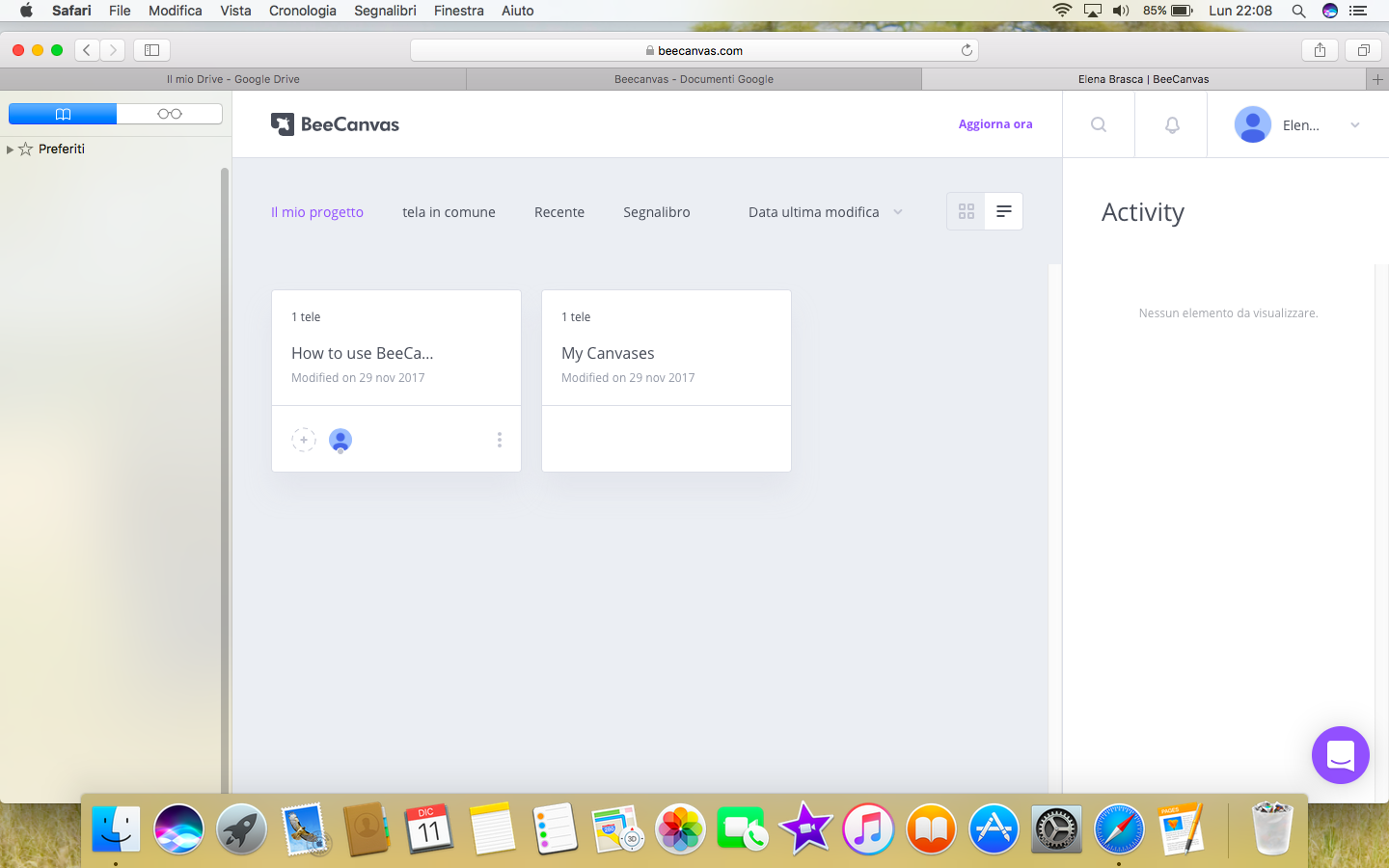Click the beecanvas.com address bar
Viewport: 1389px width, 868px height.
point(694,50)
